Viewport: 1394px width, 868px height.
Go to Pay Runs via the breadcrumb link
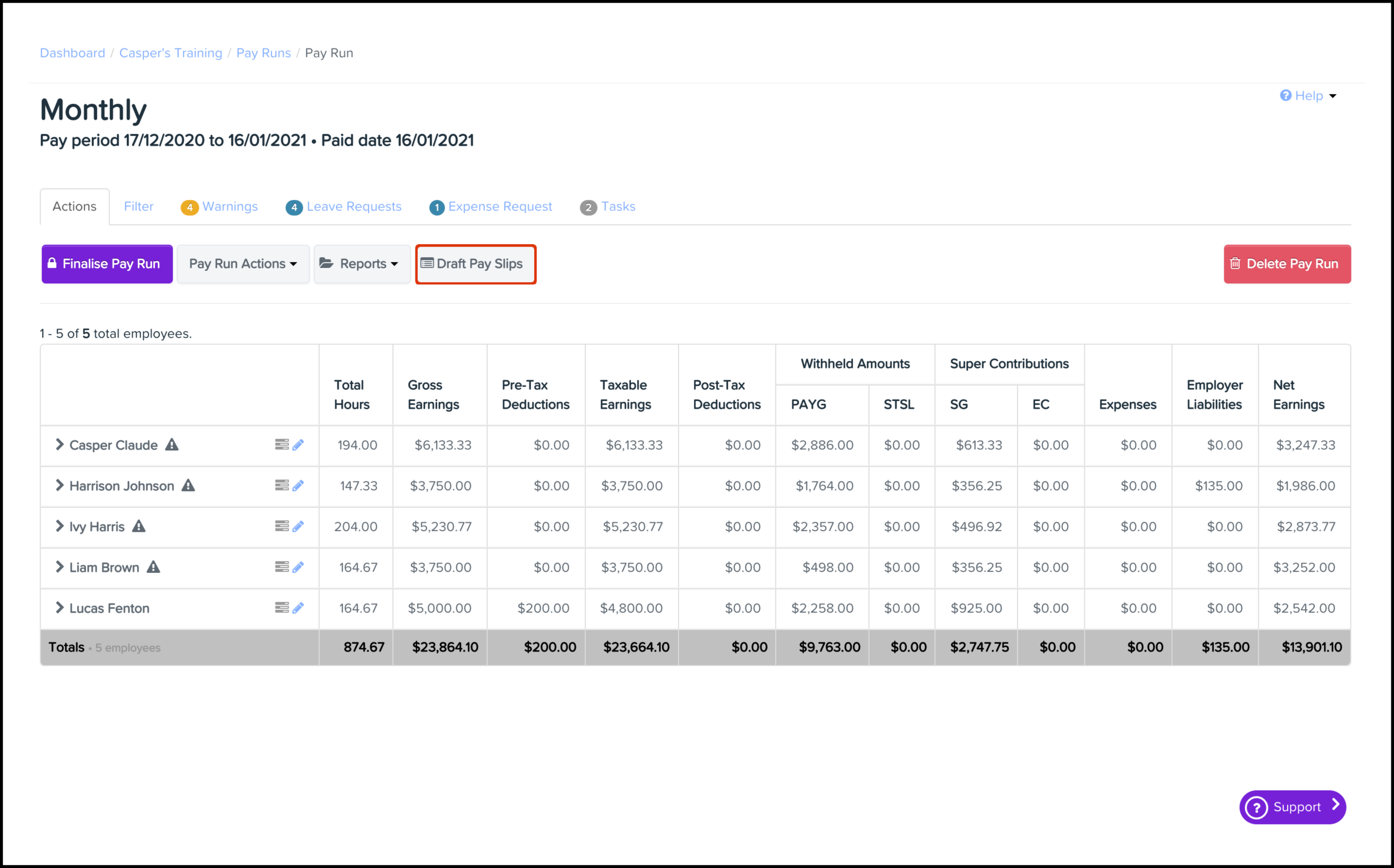264,53
